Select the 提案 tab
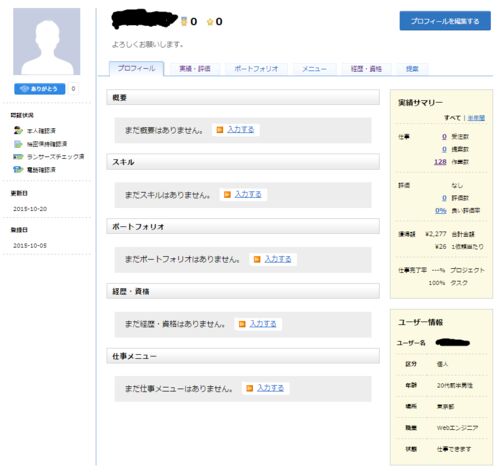The width and height of the screenshot is (500, 474). pyautogui.click(x=412, y=69)
